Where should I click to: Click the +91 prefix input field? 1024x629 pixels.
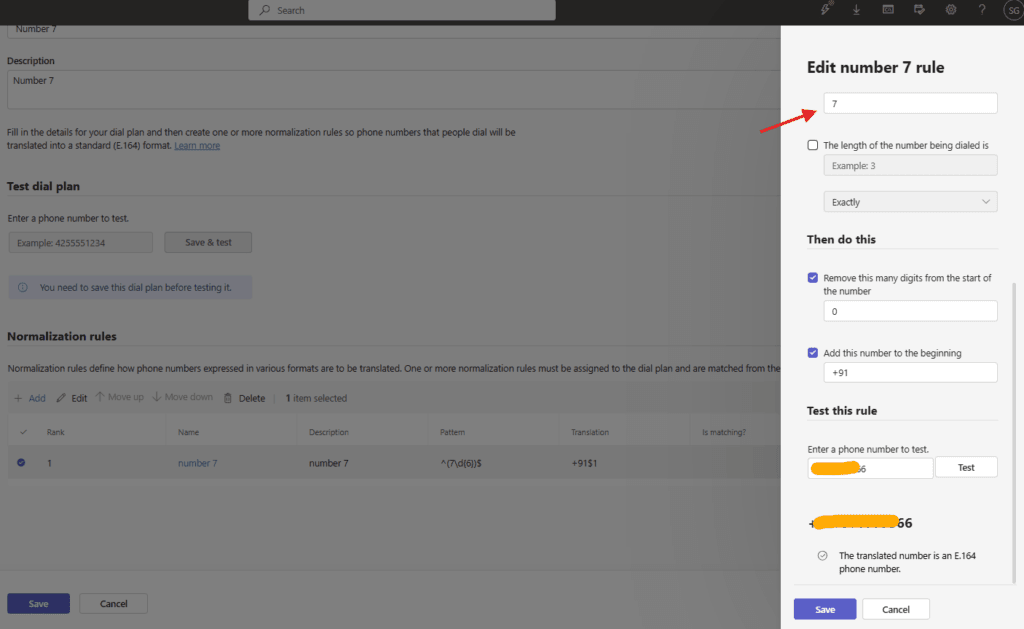(909, 372)
